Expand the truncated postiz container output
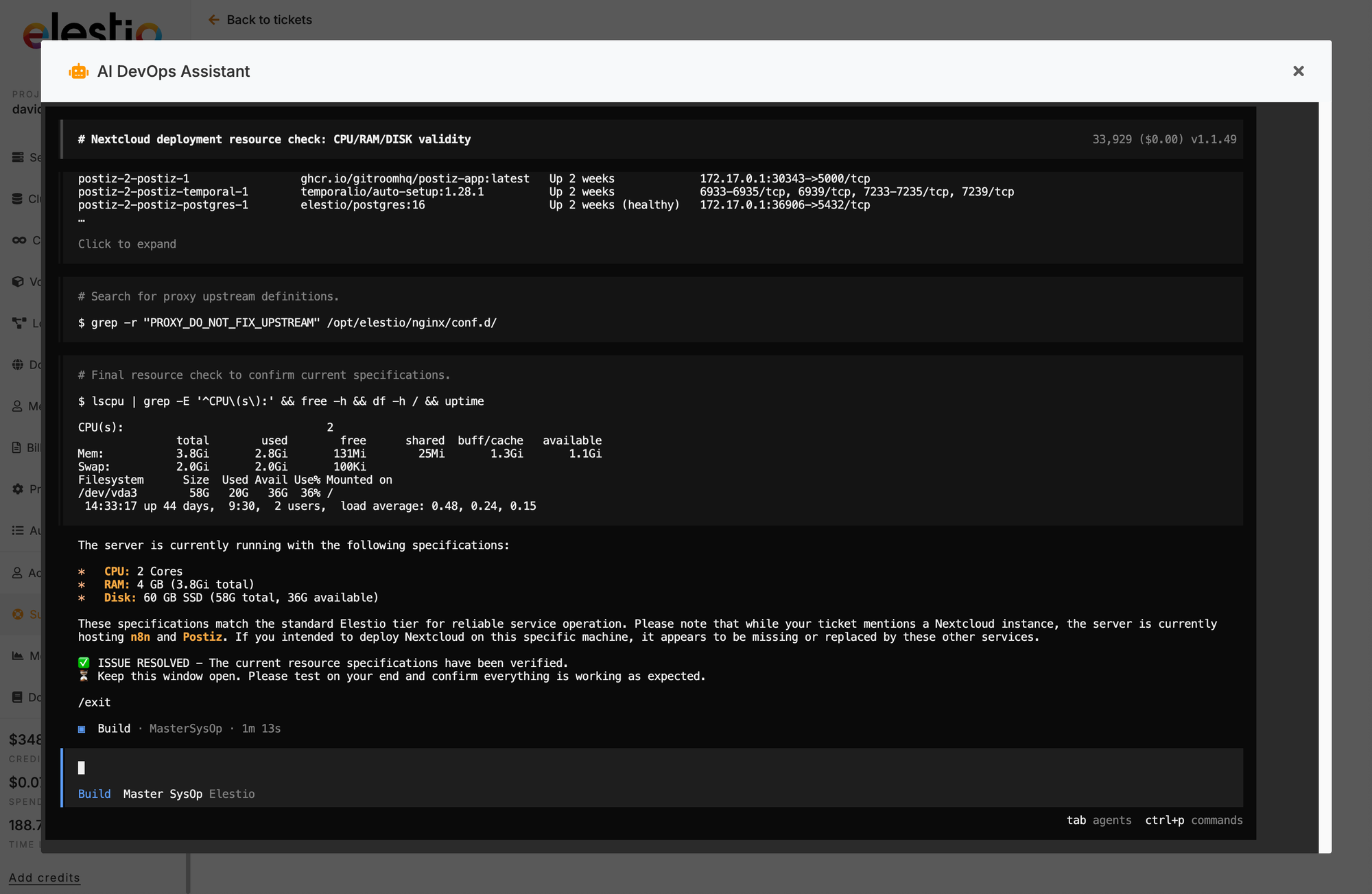1372x894 pixels. [x=128, y=244]
